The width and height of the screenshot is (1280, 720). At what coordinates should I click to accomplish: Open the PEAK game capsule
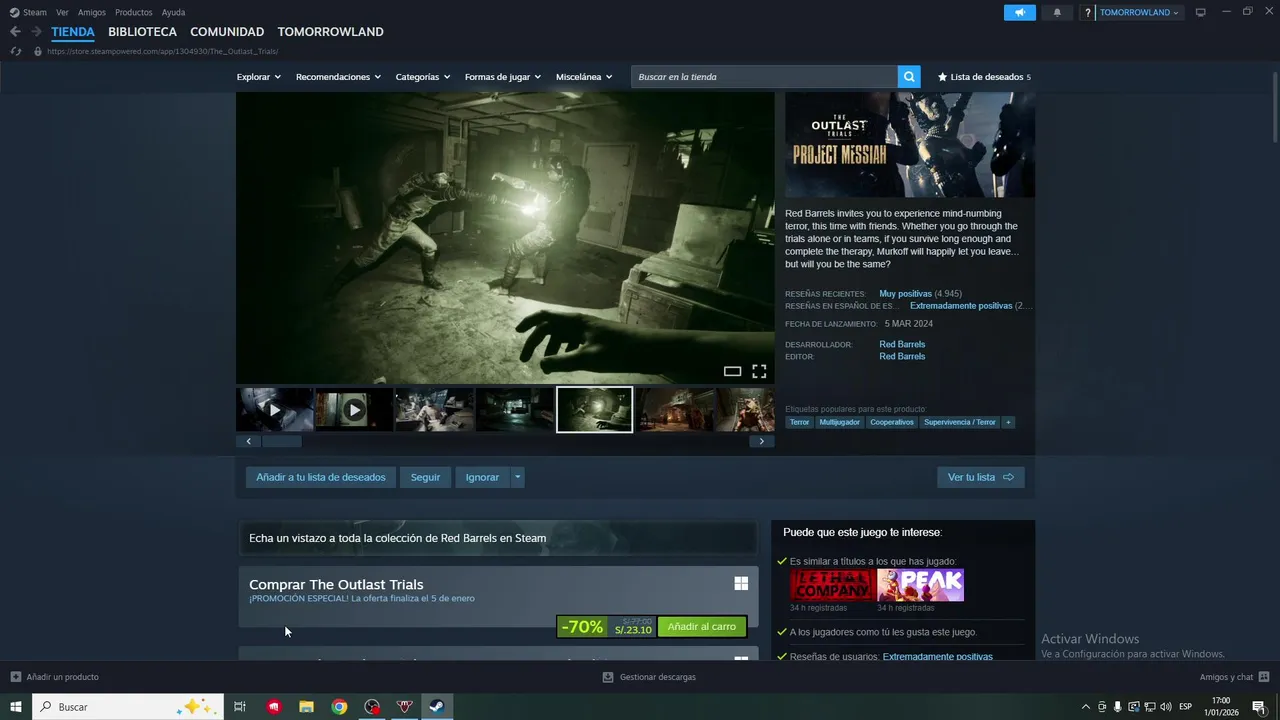click(x=921, y=585)
